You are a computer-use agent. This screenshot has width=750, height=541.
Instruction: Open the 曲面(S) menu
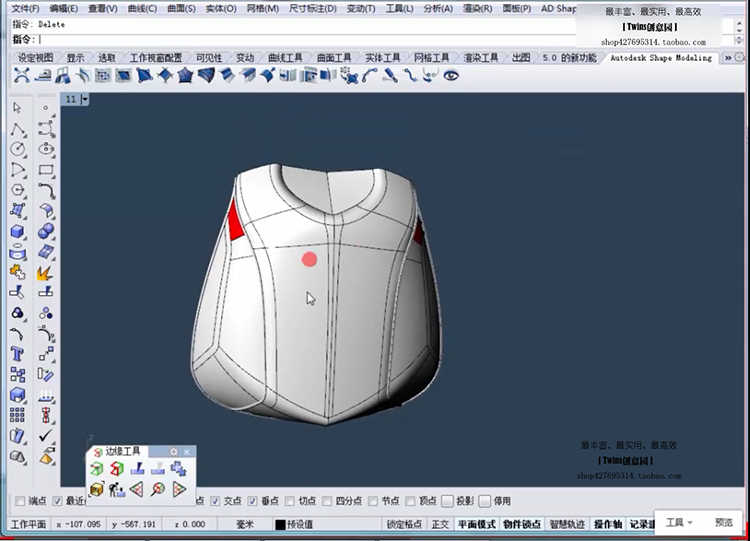181,8
